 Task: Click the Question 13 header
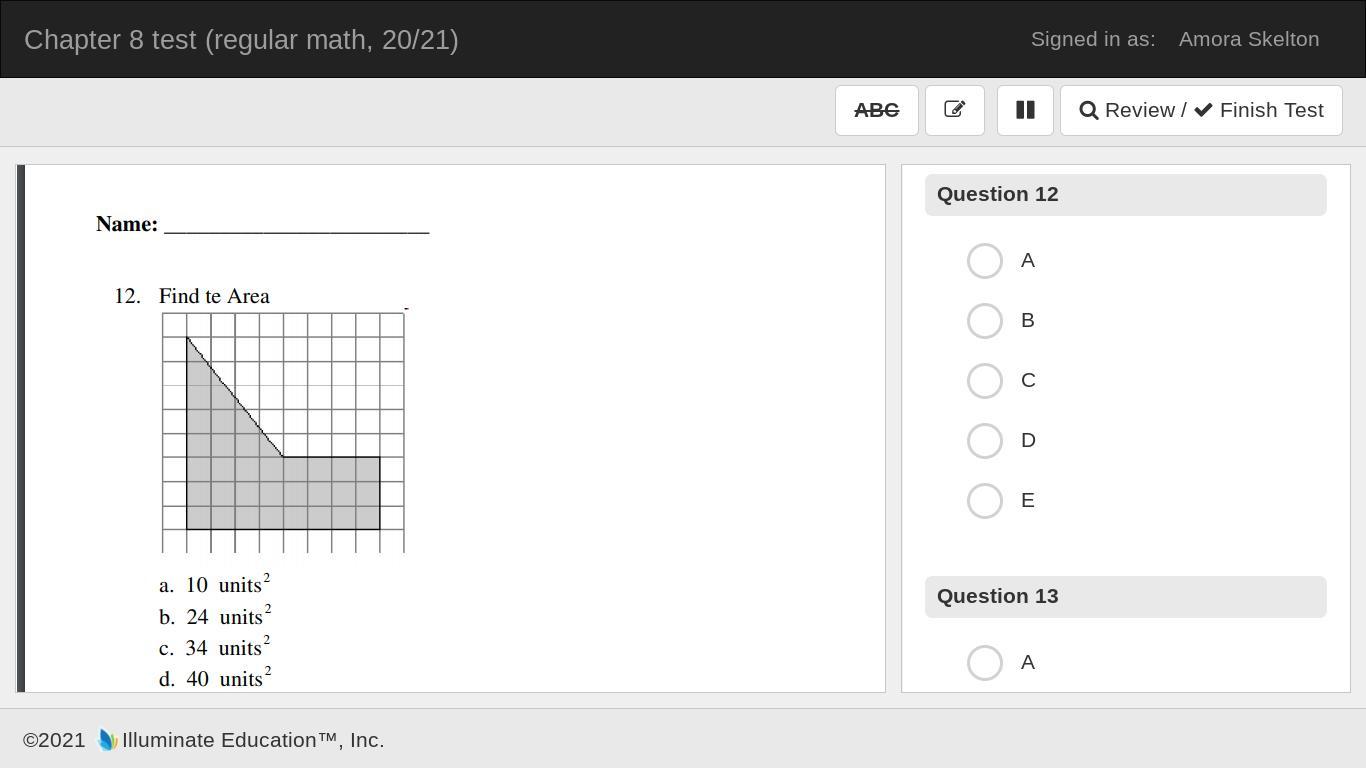point(1125,597)
